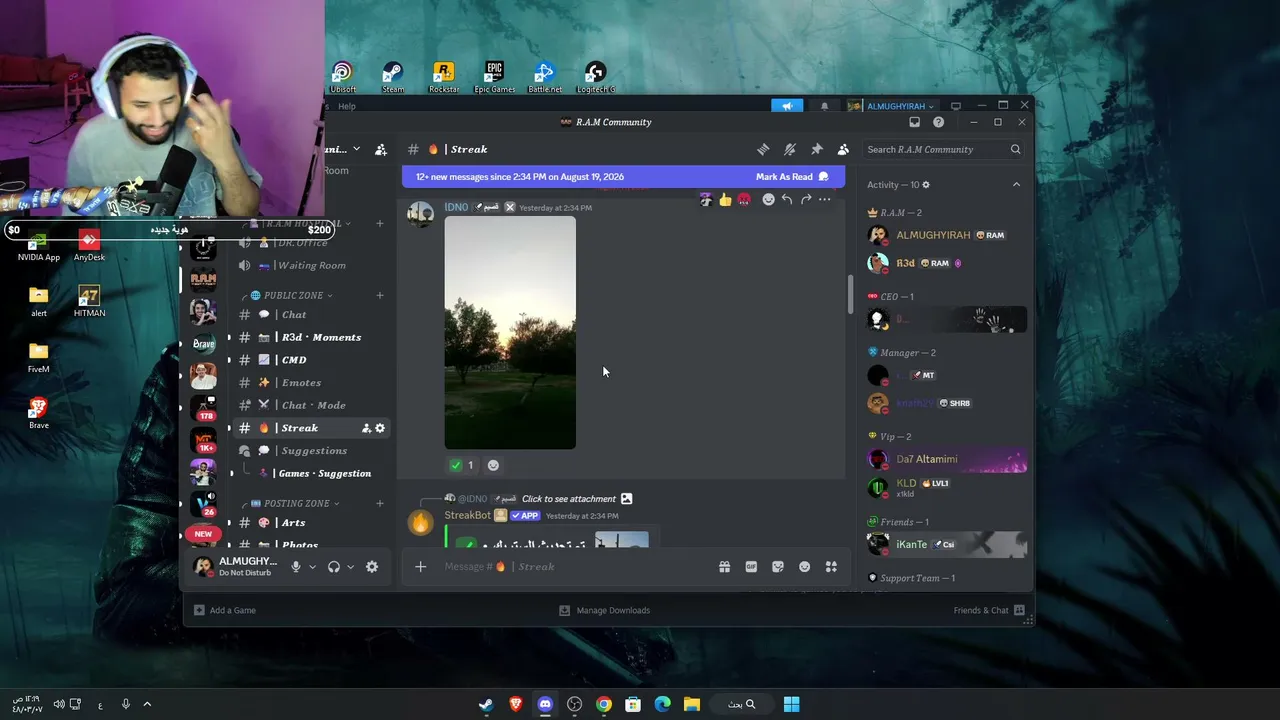Image resolution: width=1280 pixels, height=720 pixels.
Task: Open the Activity settings gear in member list
Action: point(926,185)
